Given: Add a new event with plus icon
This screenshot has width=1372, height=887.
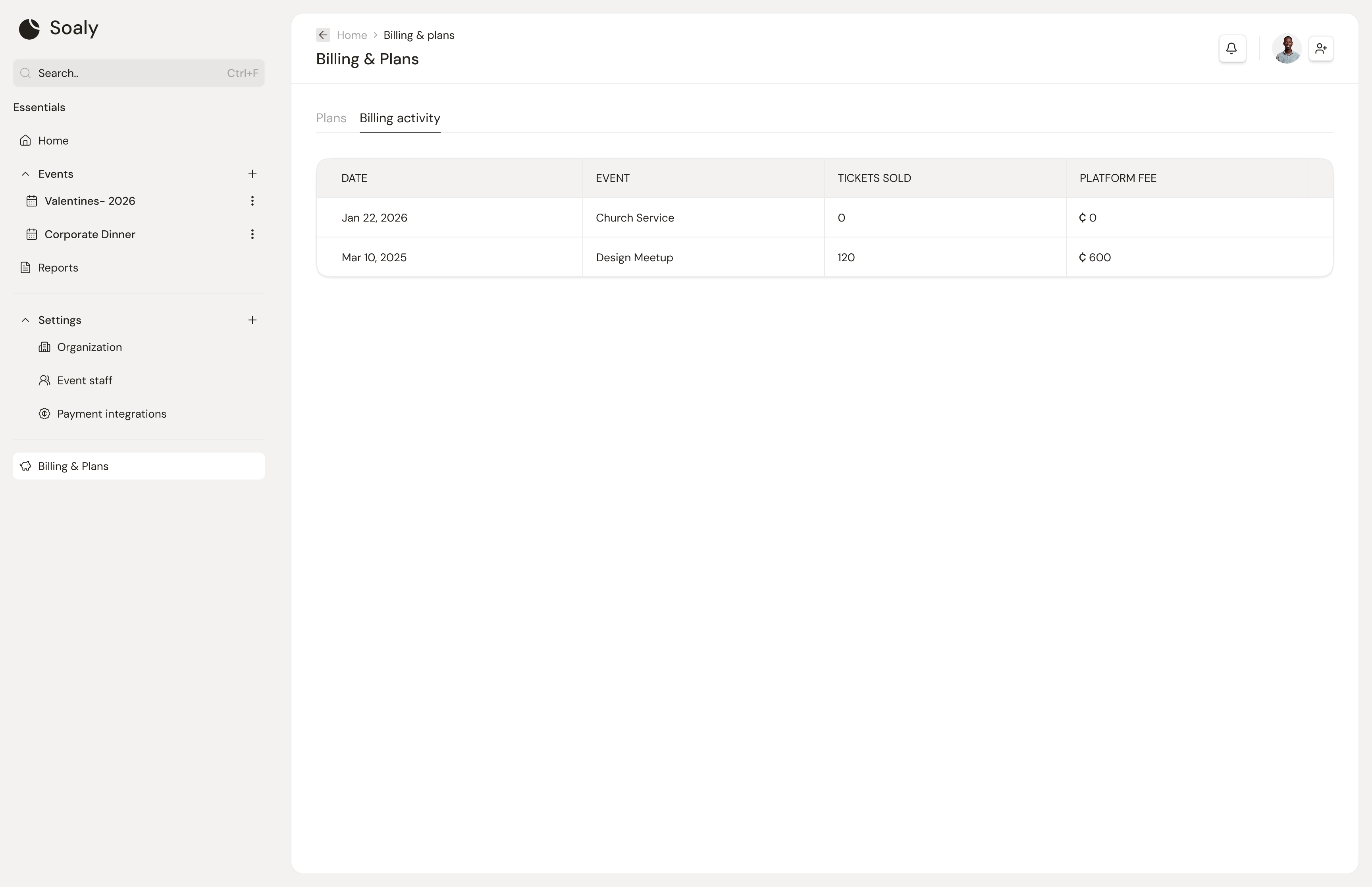Looking at the screenshot, I should 252,174.
